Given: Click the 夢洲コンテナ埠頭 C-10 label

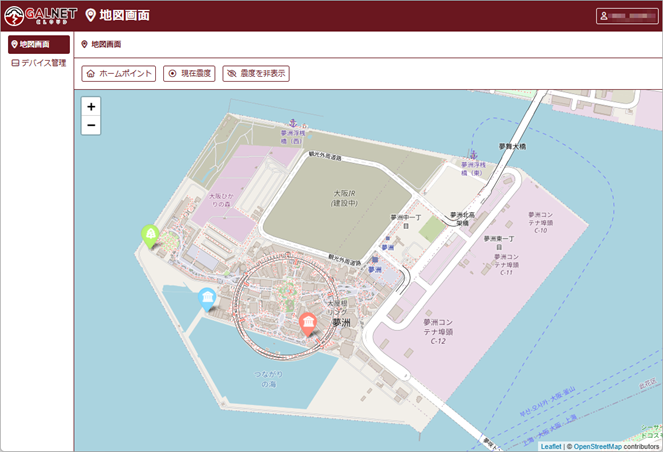Looking at the screenshot, I should [x=540, y=222].
